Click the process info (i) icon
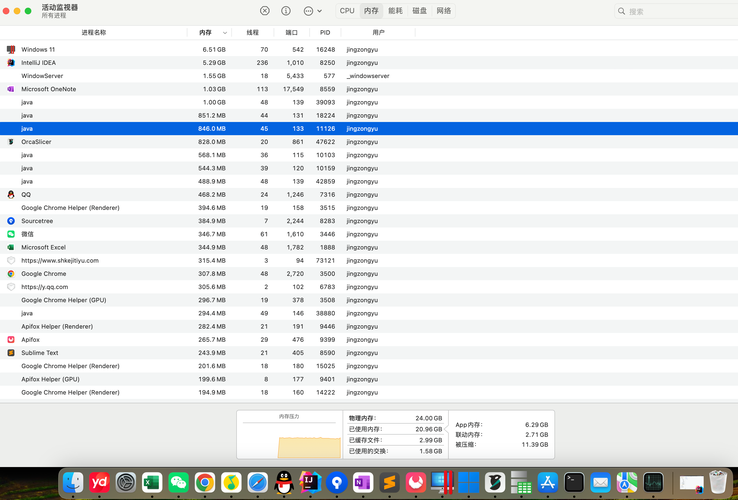 pyautogui.click(x=286, y=11)
